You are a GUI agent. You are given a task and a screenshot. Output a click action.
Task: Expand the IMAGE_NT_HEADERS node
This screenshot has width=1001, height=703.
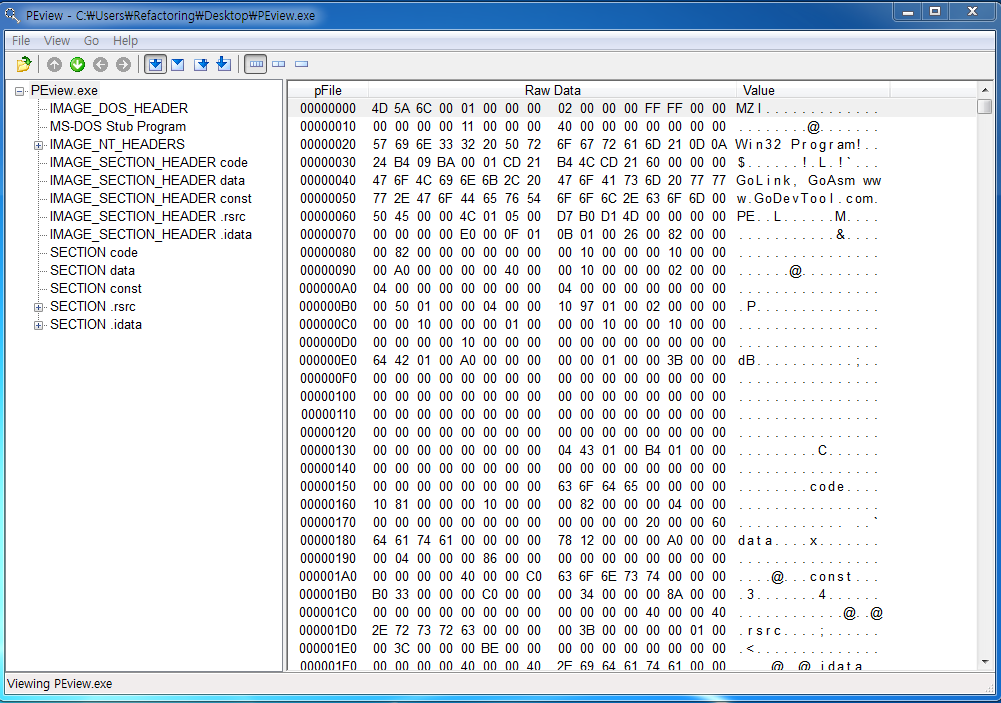38,145
